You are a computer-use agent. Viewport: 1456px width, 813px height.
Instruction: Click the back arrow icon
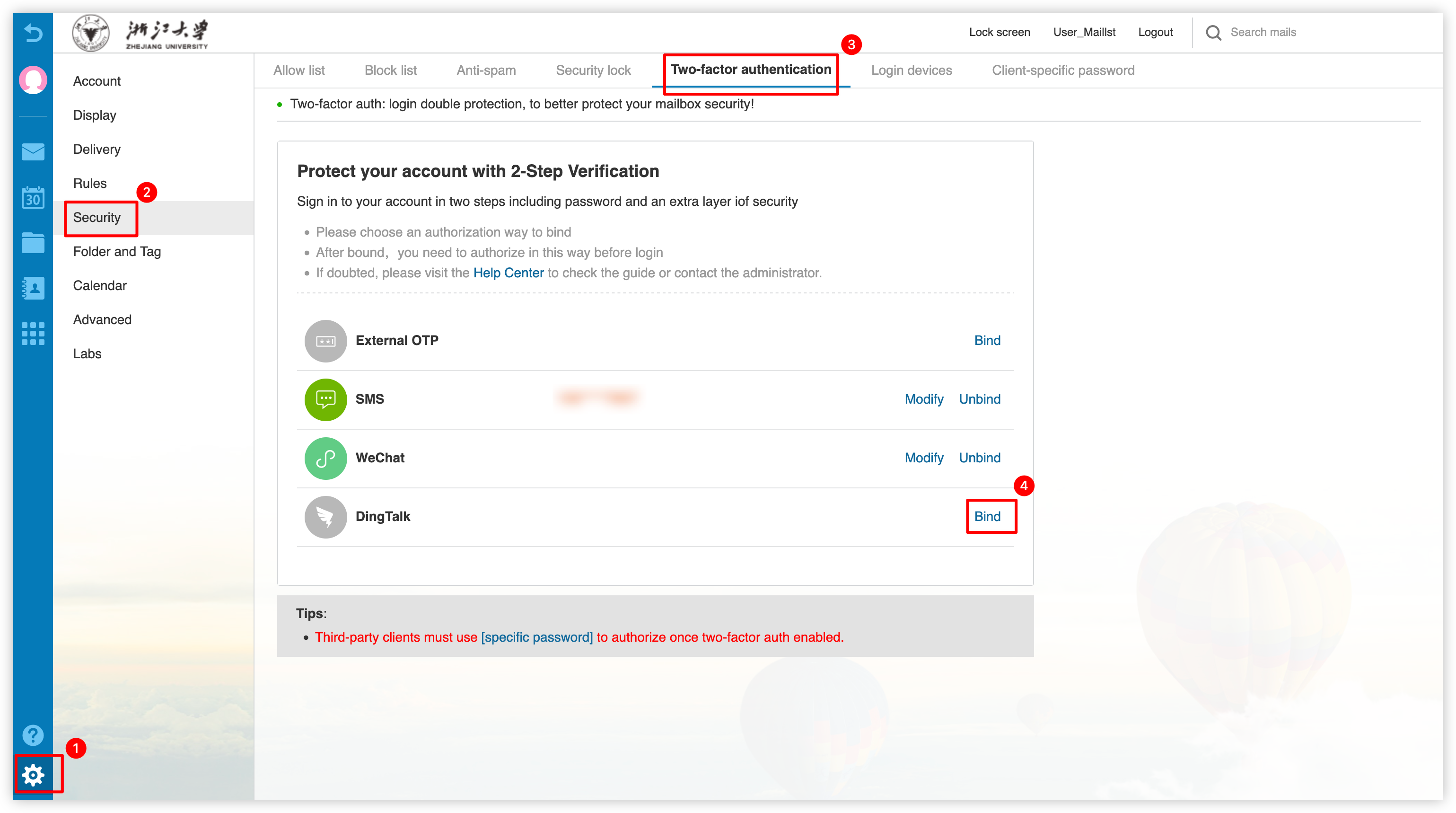point(33,33)
